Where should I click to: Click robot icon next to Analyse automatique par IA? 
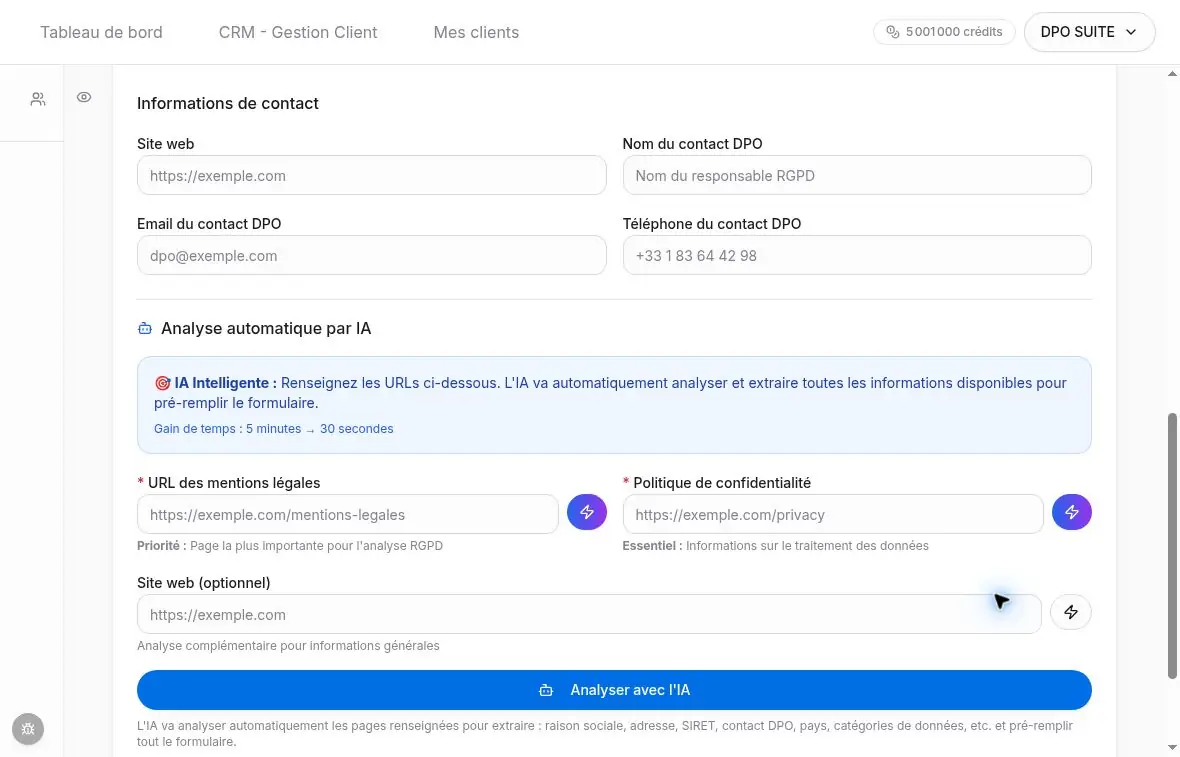click(x=144, y=329)
